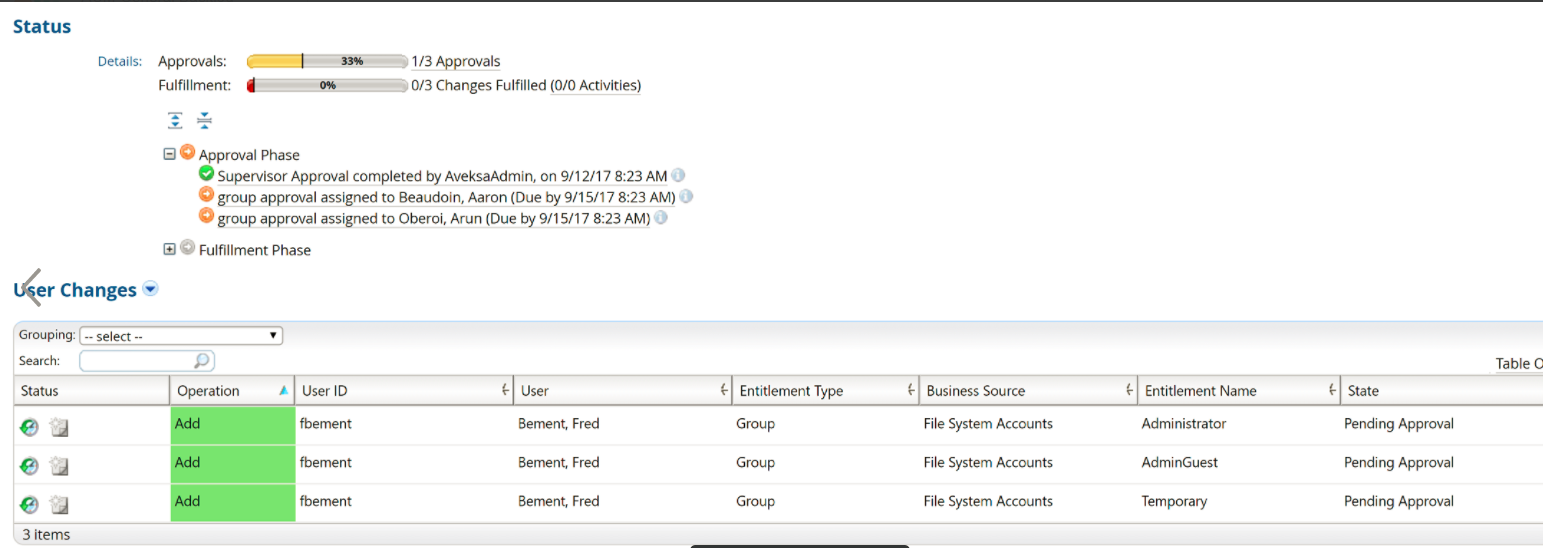Click notes icon in Temporary row
The height and width of the screenshot is (548, 1543).
point(59,505)
